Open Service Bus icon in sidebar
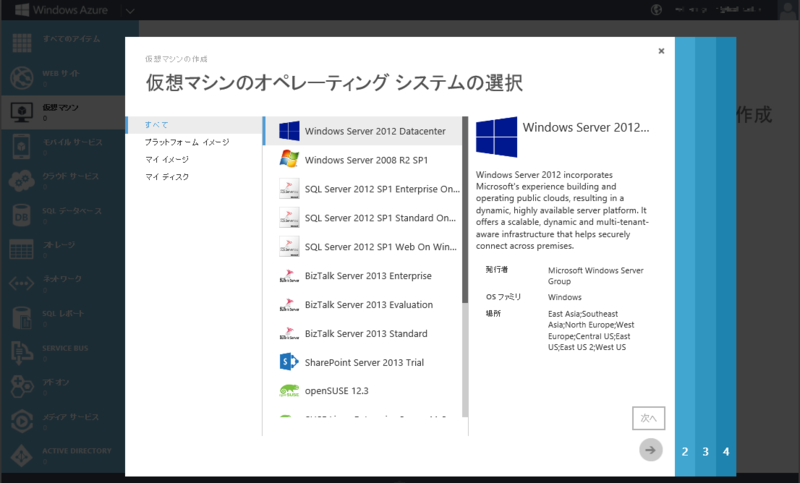The height and width of the screenshot is (483, 800). (22, 352)
